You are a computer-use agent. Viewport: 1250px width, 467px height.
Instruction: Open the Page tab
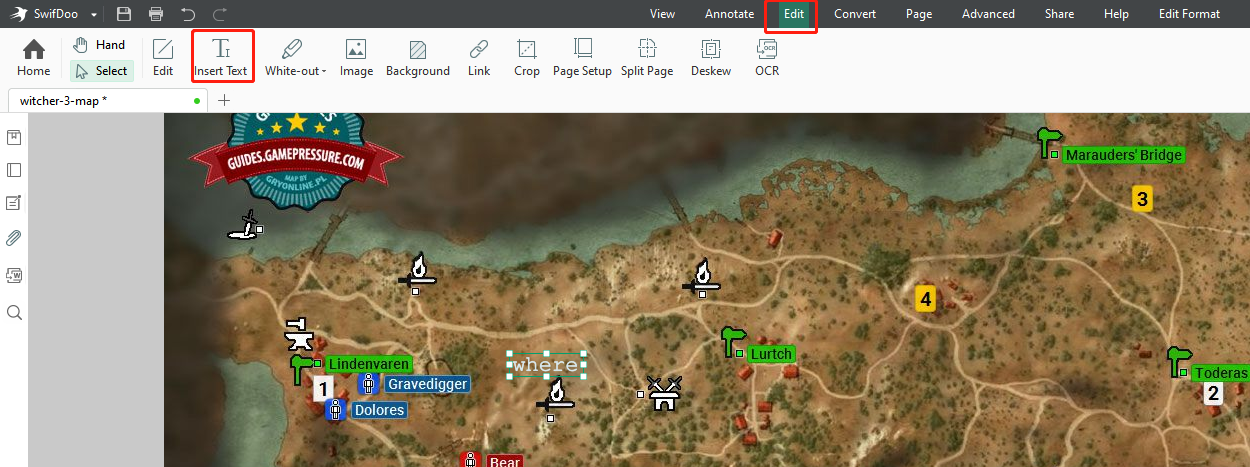point(919,14)
